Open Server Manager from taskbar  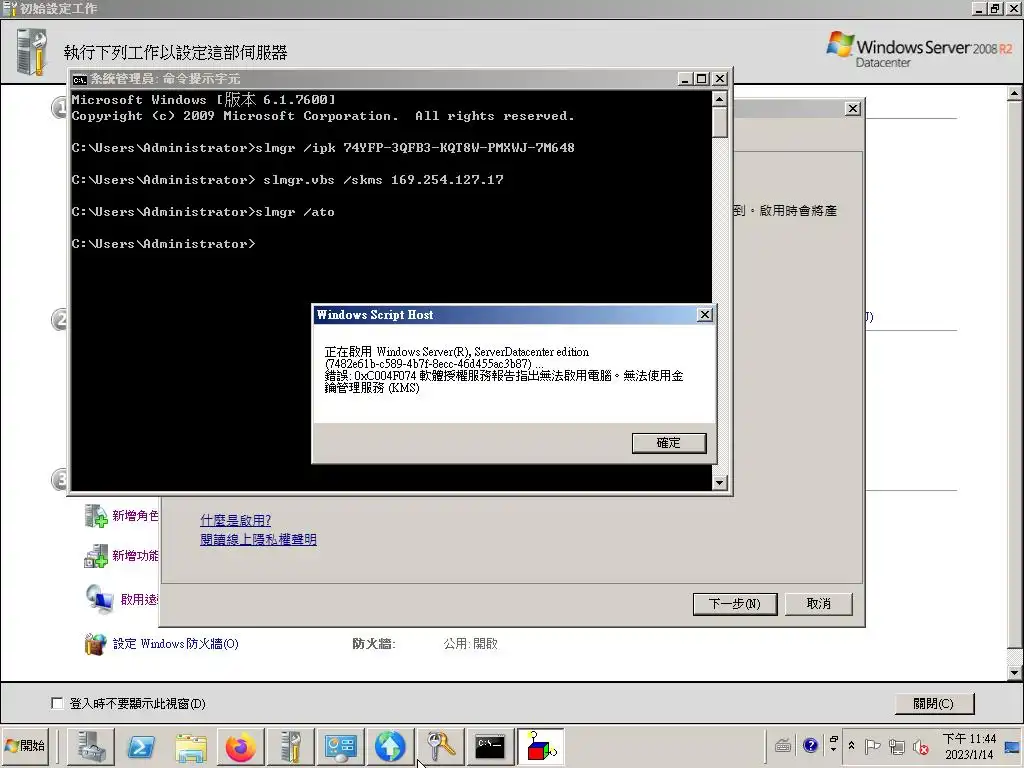click(x=91, y=746)
